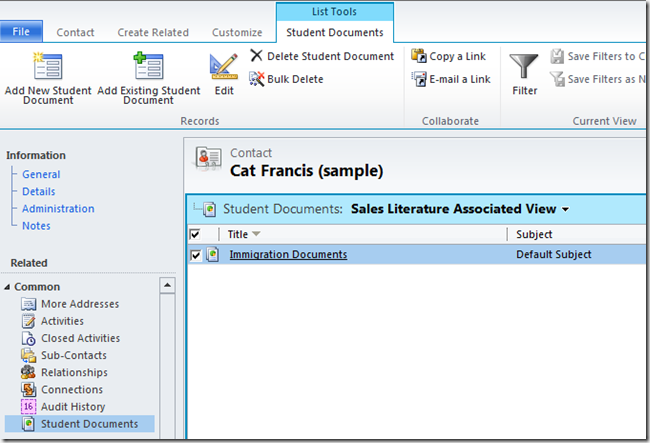Click Delete Student Document X icon
Image resolution: width=650 pixels, height=443 pixels.
pos(257,55)
